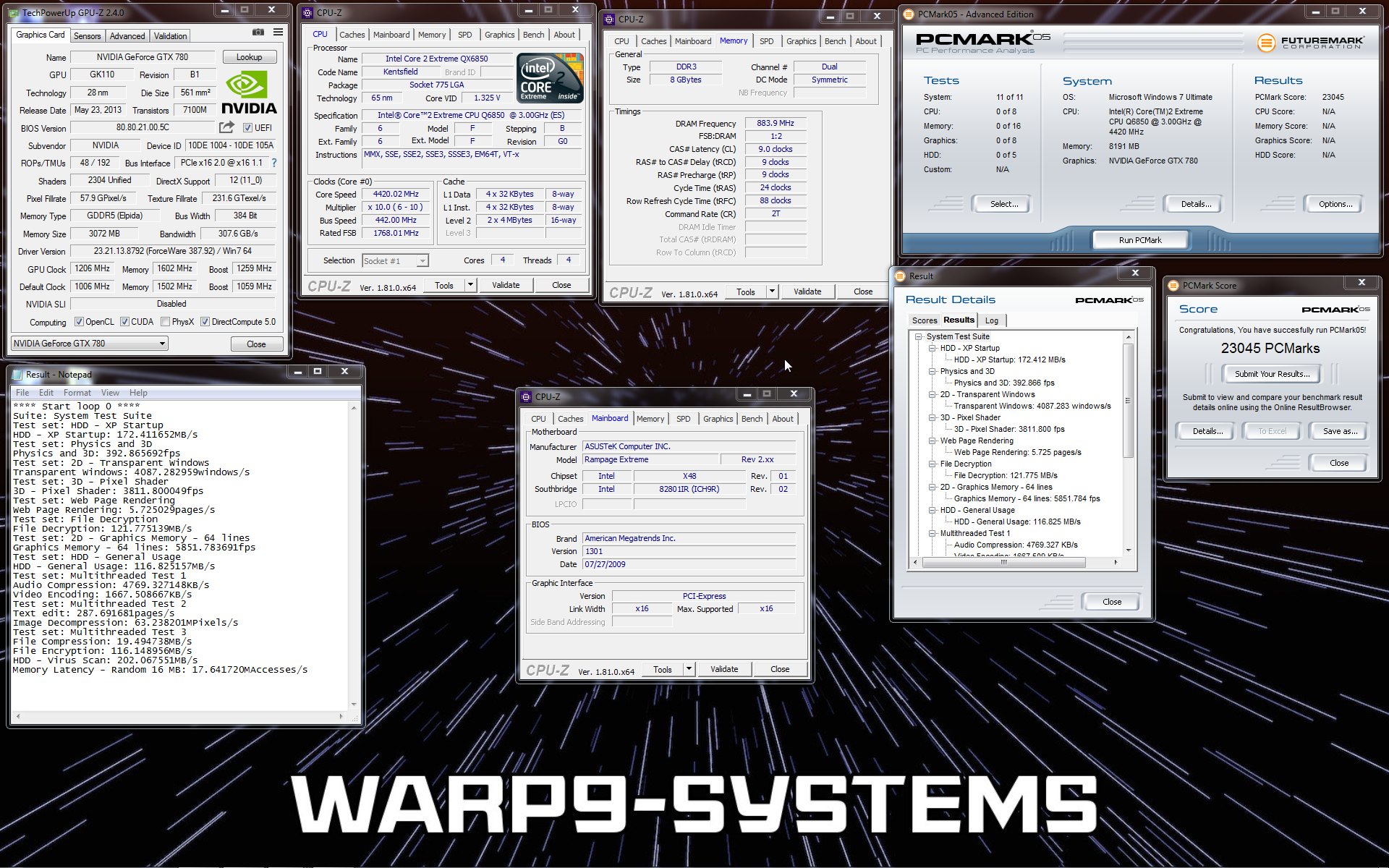Image resolution: width=1389 pixels, height=868 pixels.
Task: Click the Select... button under Tests
Action: click(1003, 204)
